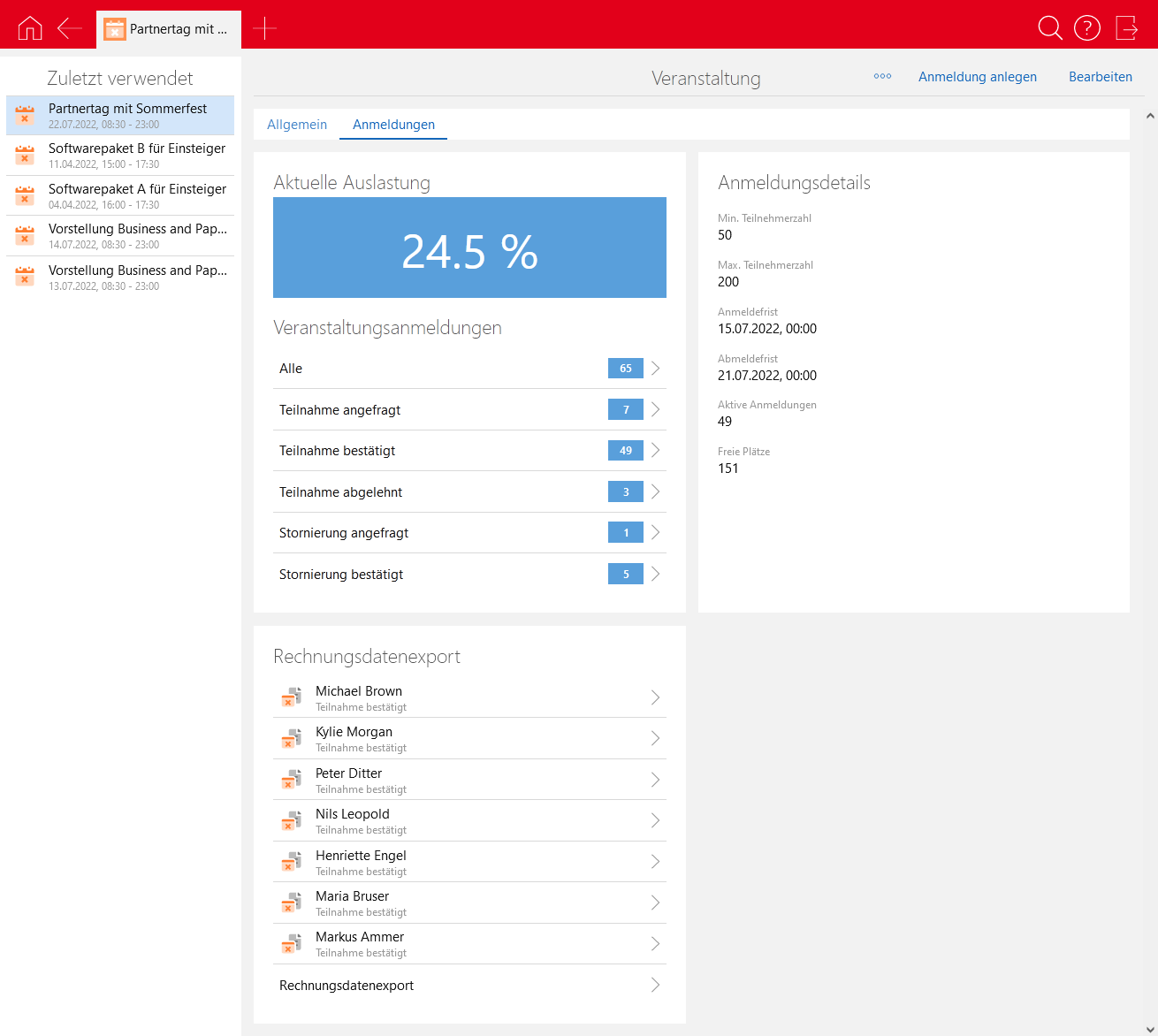Open Vorstellung Business event dated 14.07.2022
This screenshot has height=1036, width=1158.
[137, 235]
